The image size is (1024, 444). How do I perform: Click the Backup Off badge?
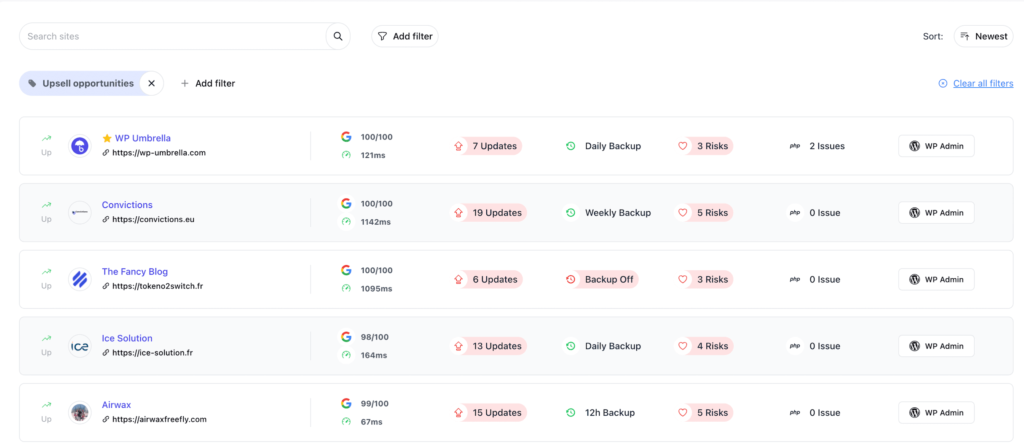tap(602, 279)
